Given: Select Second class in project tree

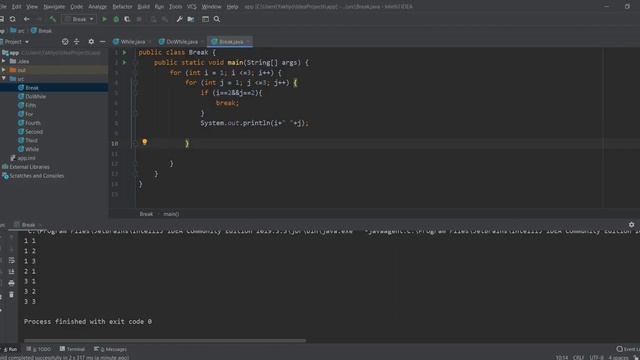Looking at the screenshot, I should 34,132.
